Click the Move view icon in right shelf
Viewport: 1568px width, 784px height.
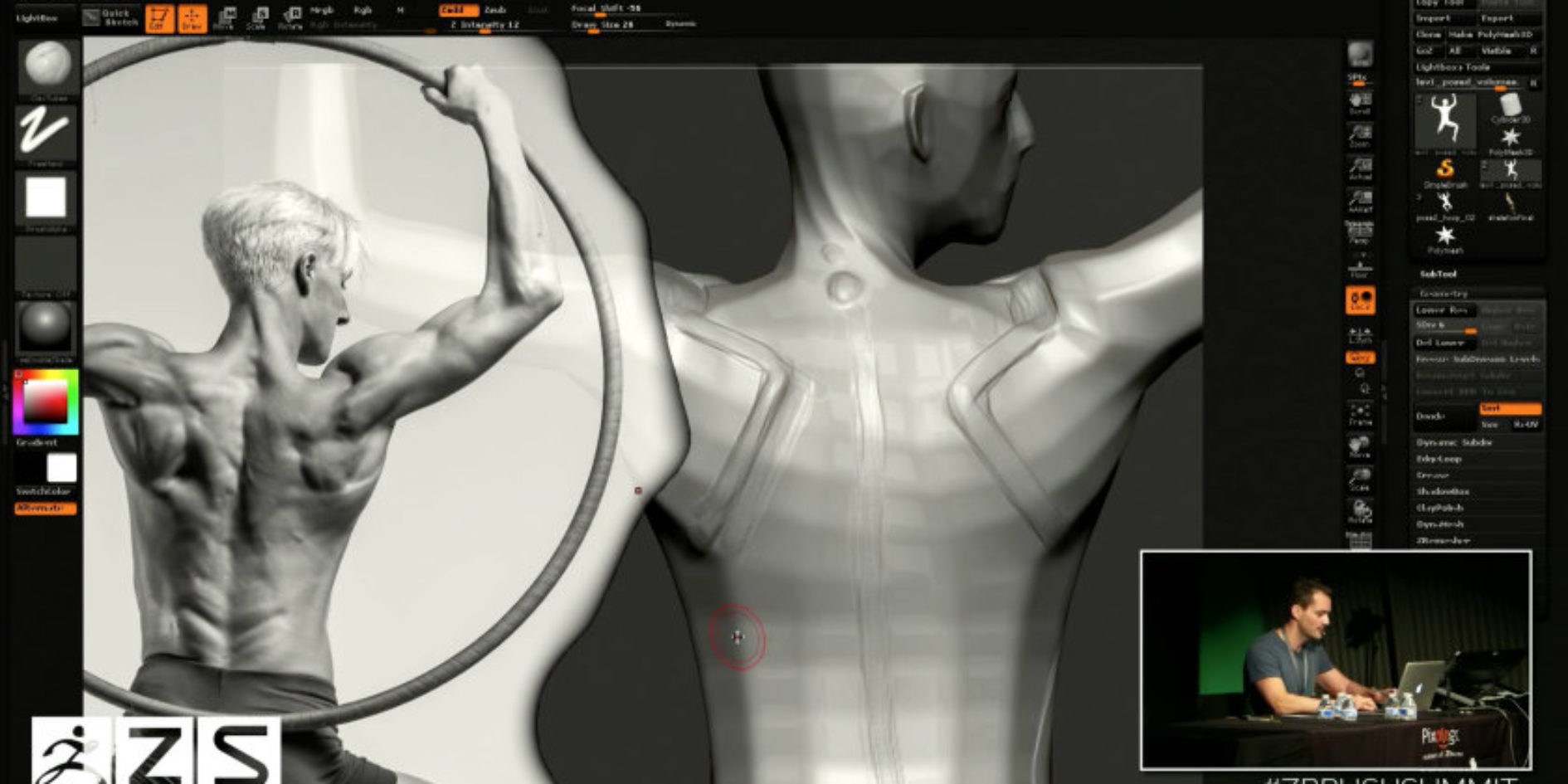[1360, 446]
